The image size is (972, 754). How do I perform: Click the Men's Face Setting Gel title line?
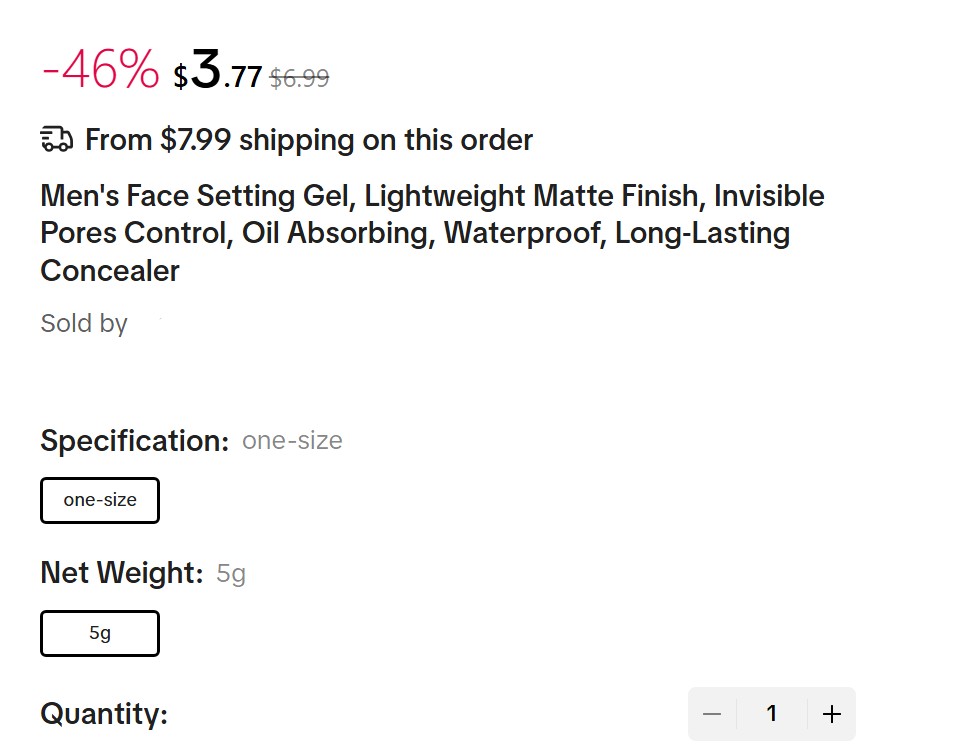432,196
